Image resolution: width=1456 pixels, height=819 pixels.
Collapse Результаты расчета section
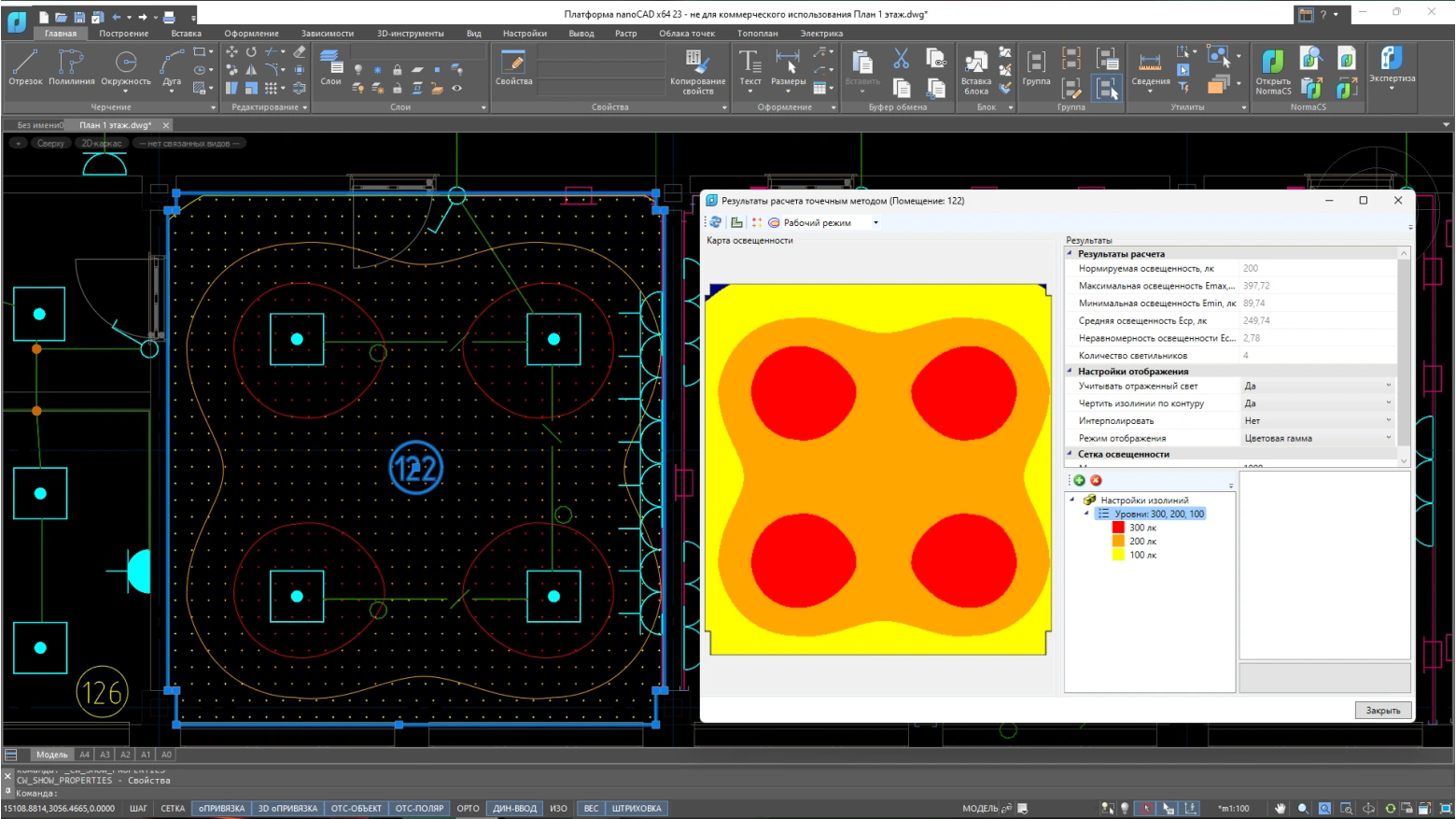(1071, 254)
